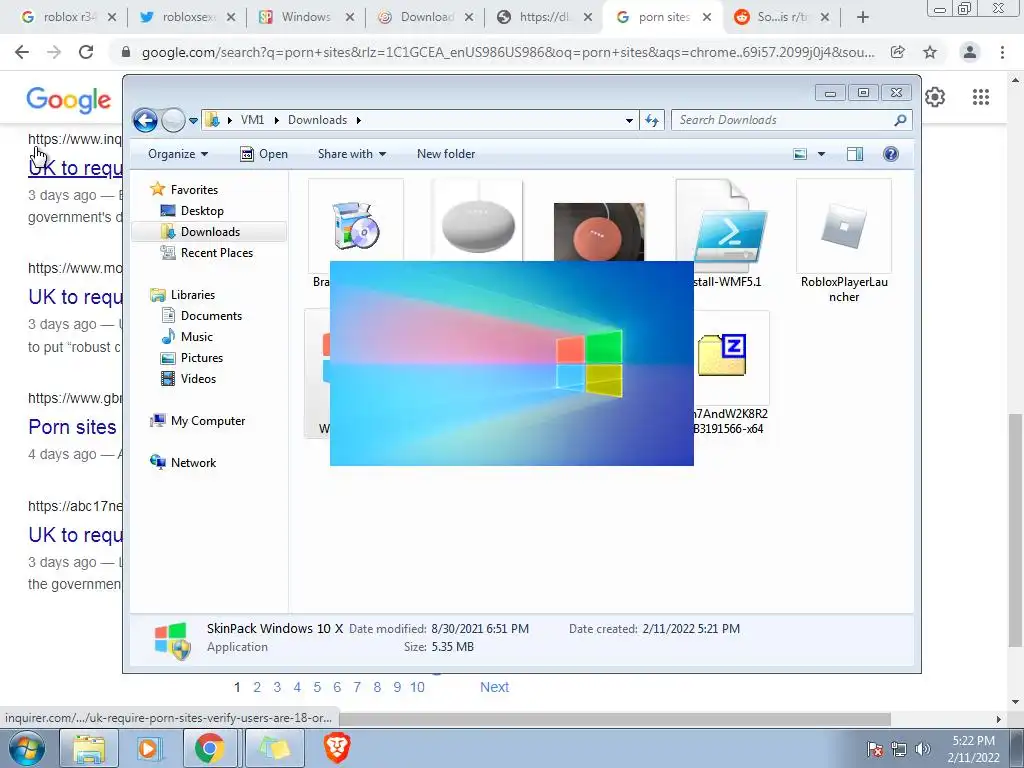The image size is (1024, 768).
Task: Click the Google logo in Chrome
Action: pyautogui.click(x=69, y=100)
